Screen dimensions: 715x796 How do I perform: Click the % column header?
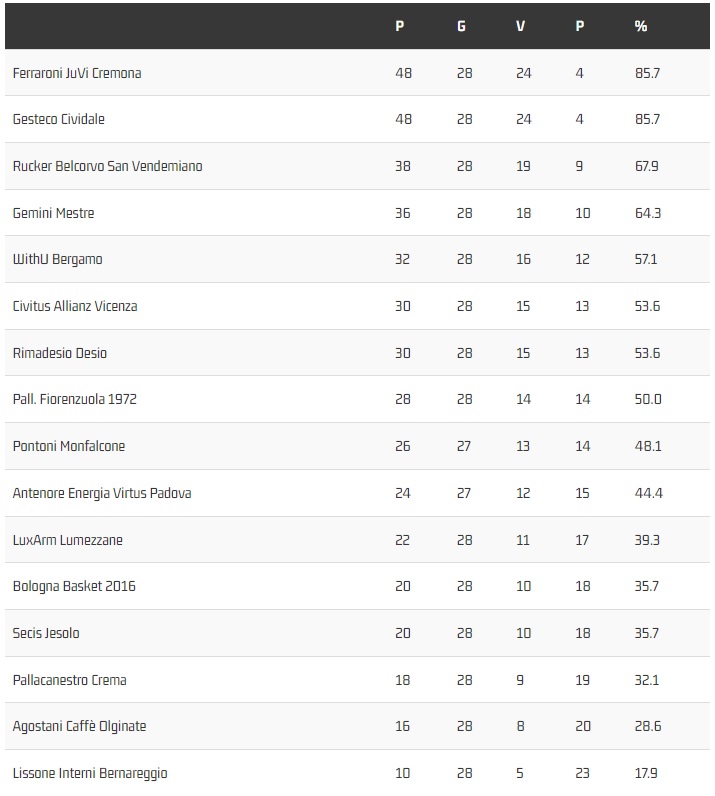[x=641, y=26]
